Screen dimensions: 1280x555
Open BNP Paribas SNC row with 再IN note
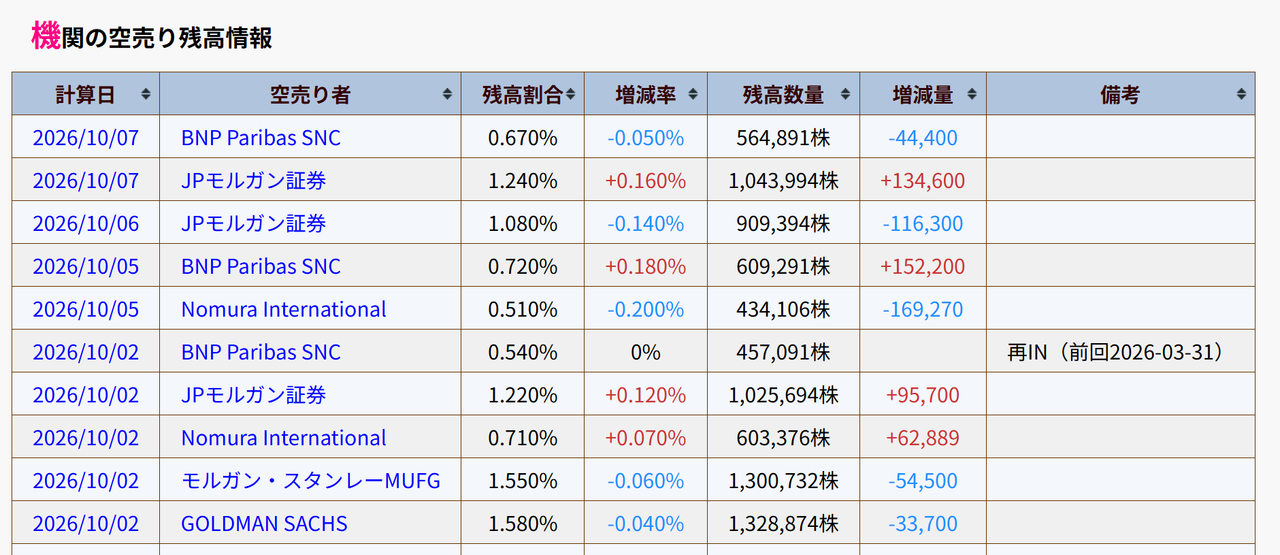click(x=261, y=353)
